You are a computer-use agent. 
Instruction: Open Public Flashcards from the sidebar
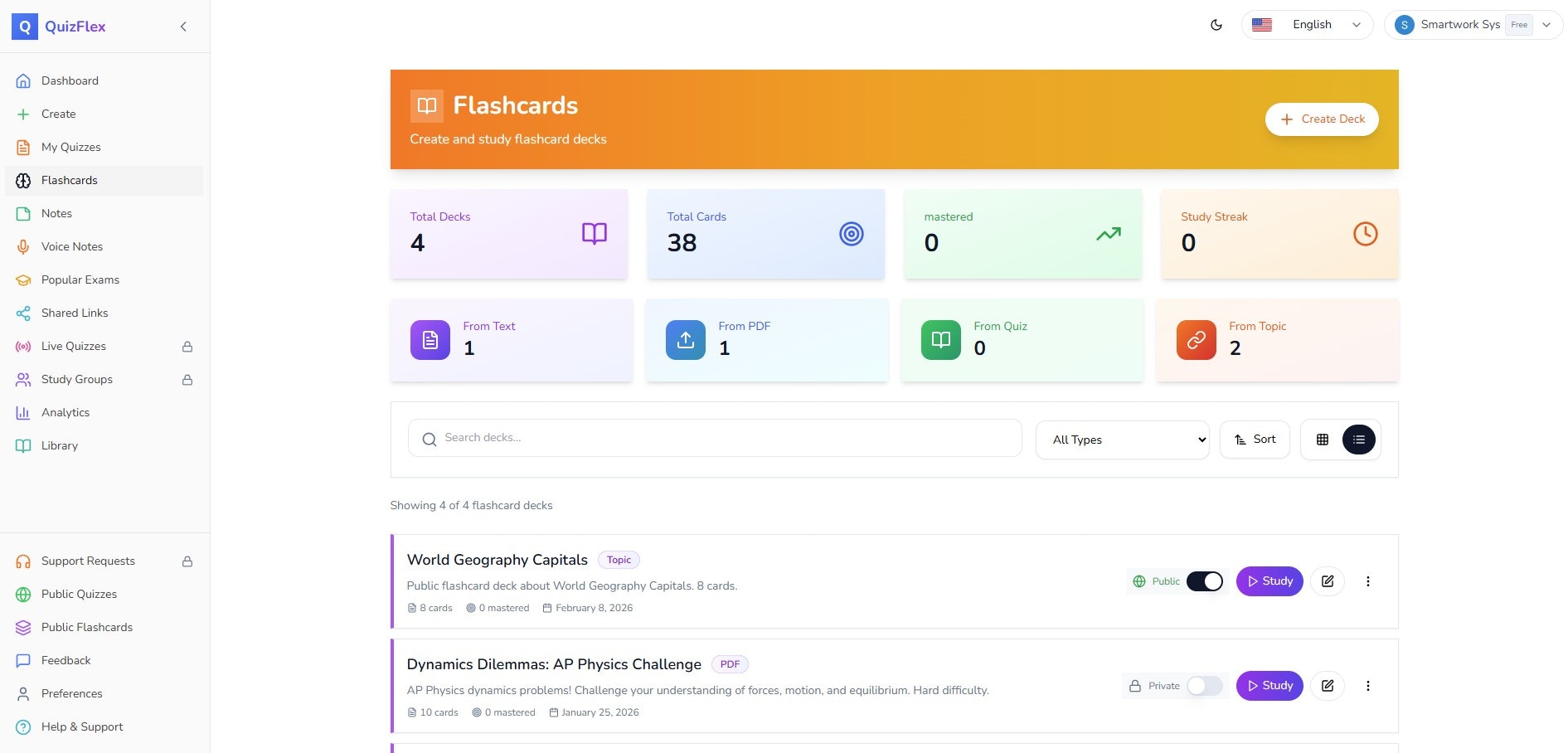[x=85, y=627]
